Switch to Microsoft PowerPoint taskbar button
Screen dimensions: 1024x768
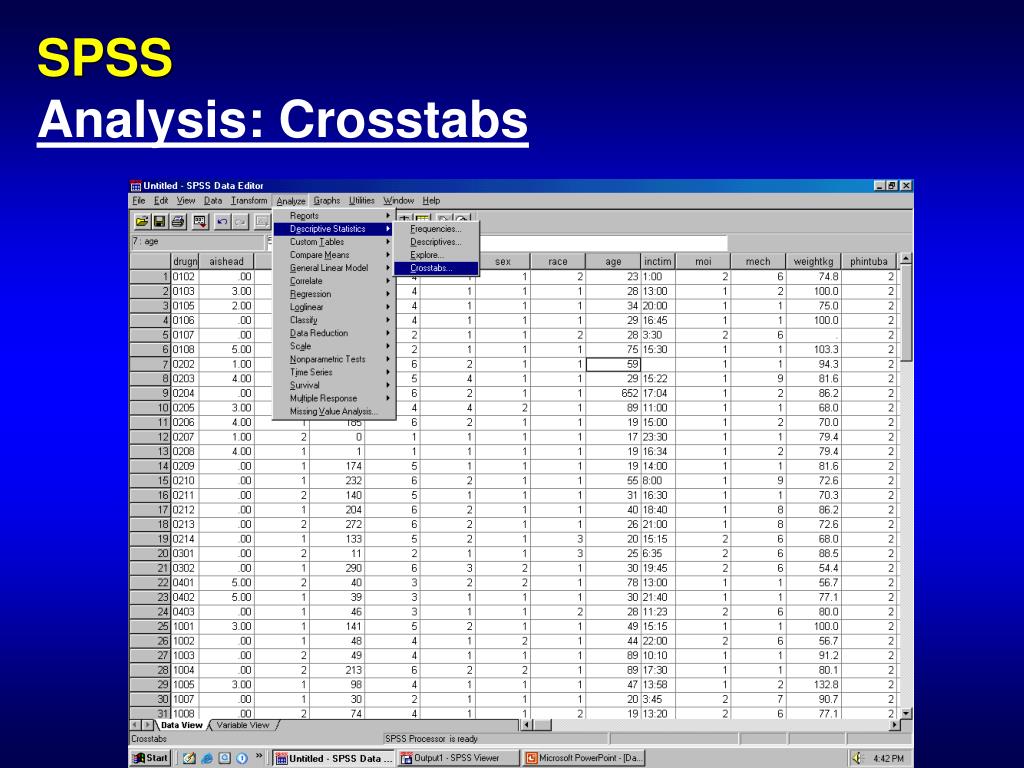[584, 758]
